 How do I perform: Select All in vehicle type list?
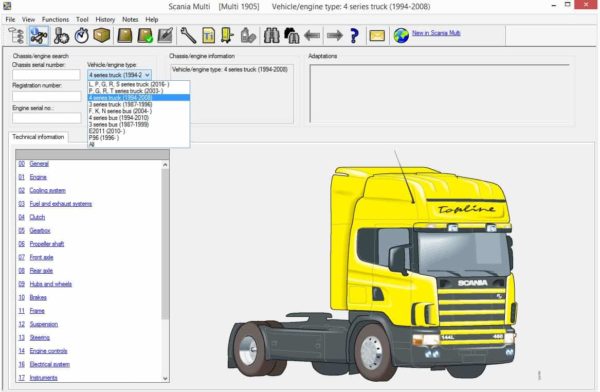(139, 144)
